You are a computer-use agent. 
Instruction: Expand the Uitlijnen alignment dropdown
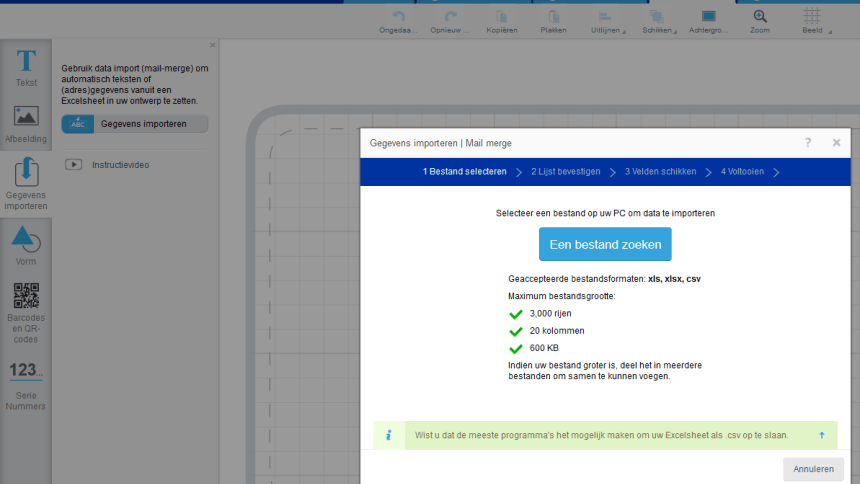[x=606, y=20]
